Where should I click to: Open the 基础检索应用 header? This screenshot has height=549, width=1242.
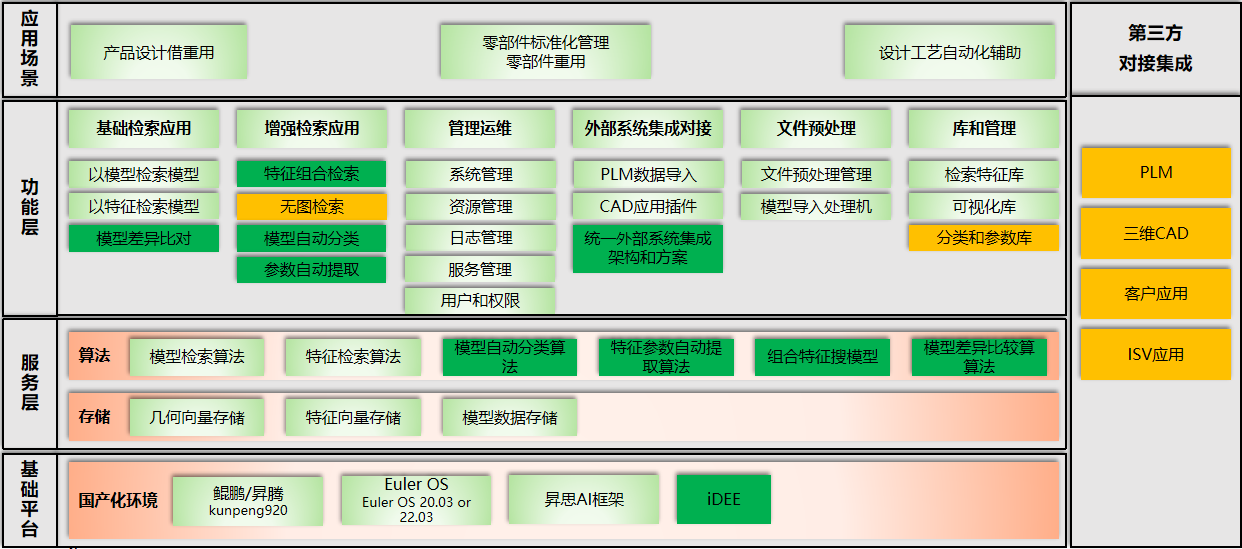pyautogui.click(x=143, y=128)
